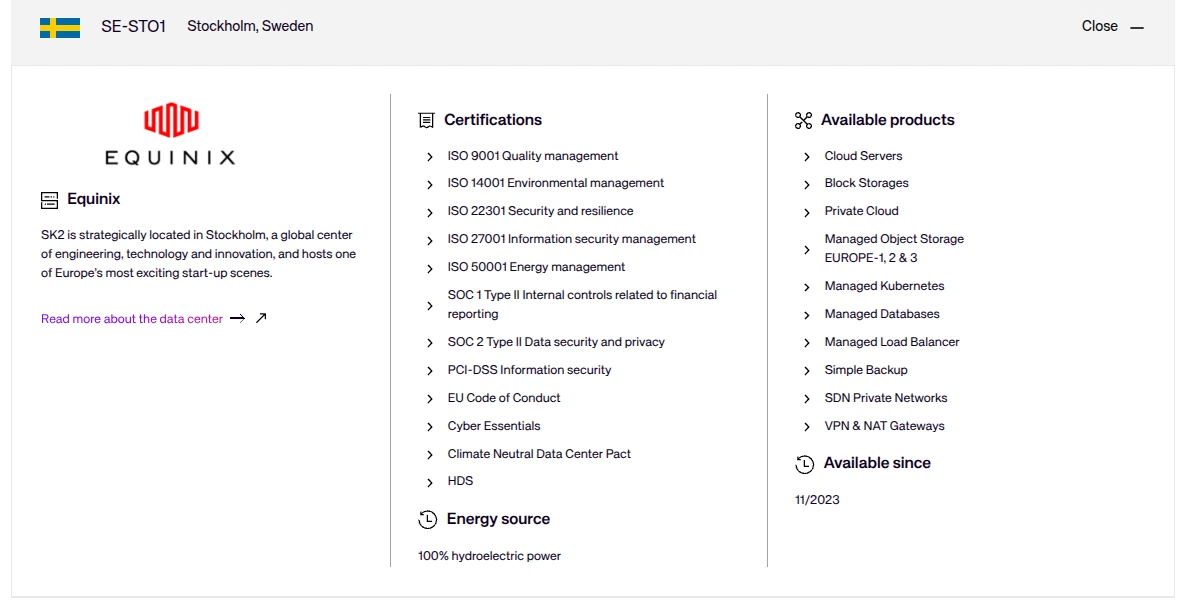
Task: Open ISO 14001 Environmental management
Action: click(556, 183)
